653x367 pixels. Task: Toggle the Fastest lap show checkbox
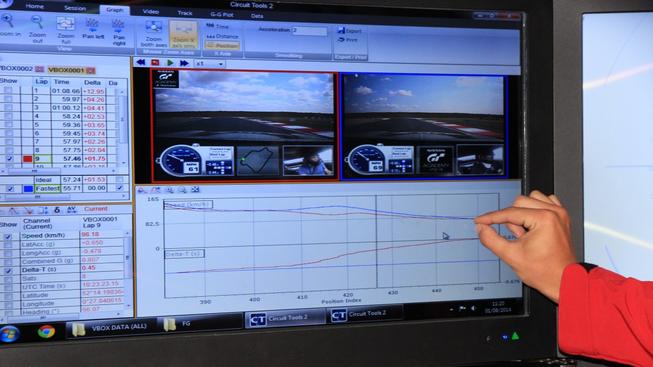click(10, 189)
